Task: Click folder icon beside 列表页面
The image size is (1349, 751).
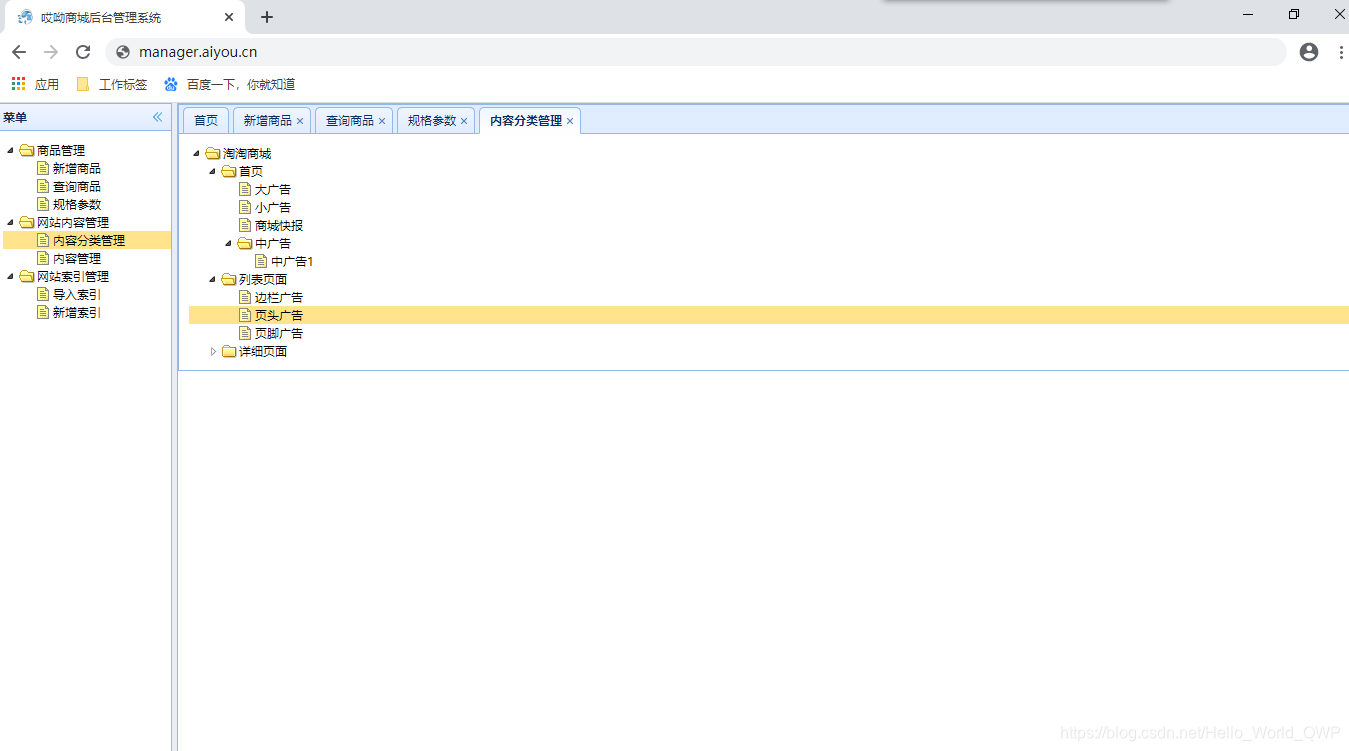Action: pos(229,279)
